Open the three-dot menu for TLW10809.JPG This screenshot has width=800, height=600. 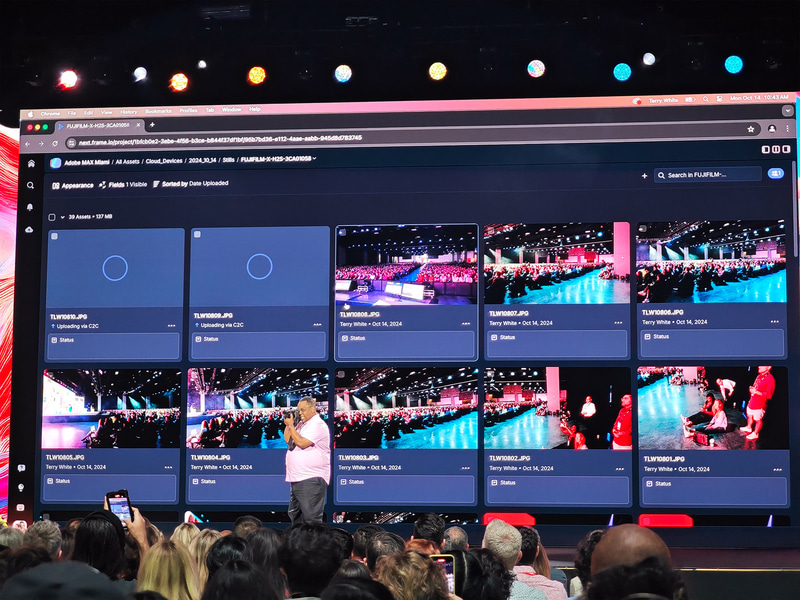pos(317,324)
